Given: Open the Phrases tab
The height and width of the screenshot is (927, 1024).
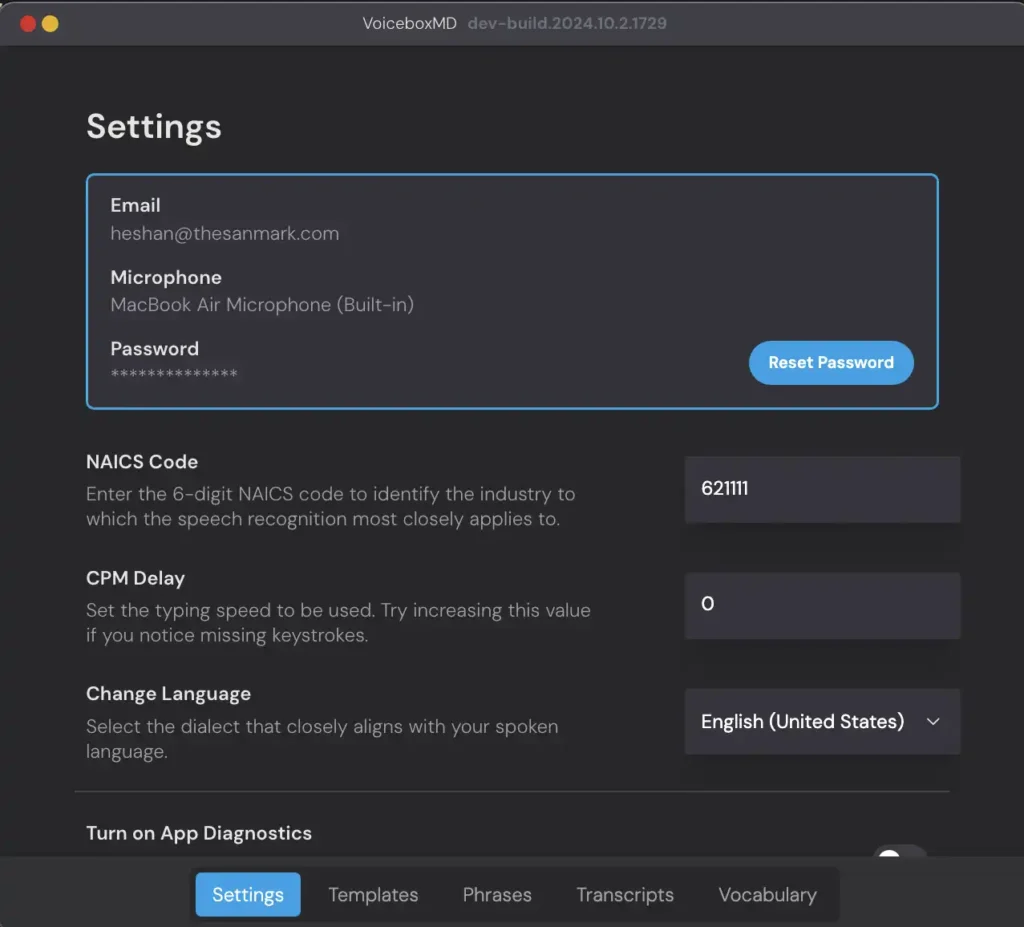Looking at the screenshot, I should [x=497, y=894].
